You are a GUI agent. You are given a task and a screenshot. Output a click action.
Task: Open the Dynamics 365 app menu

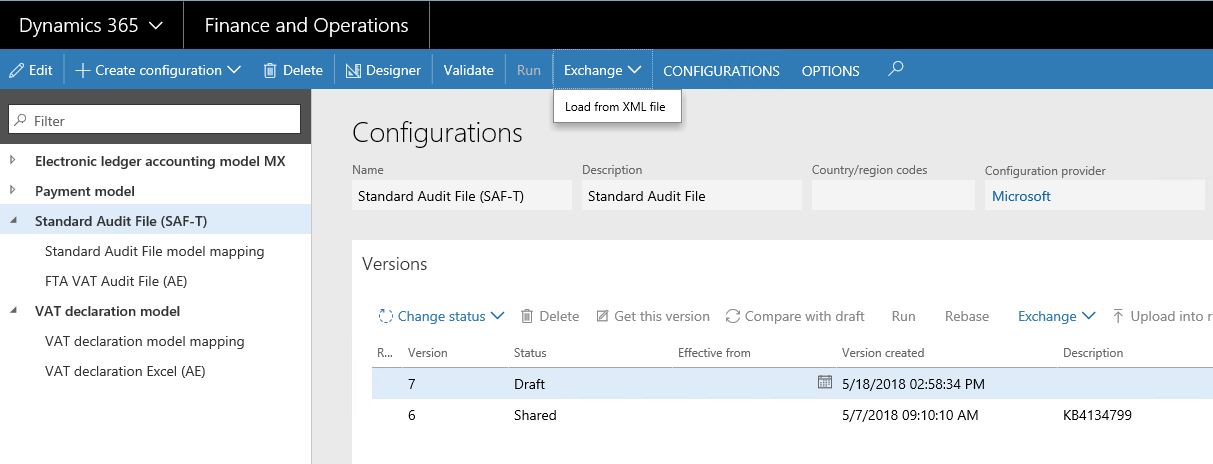click(91, 25)
